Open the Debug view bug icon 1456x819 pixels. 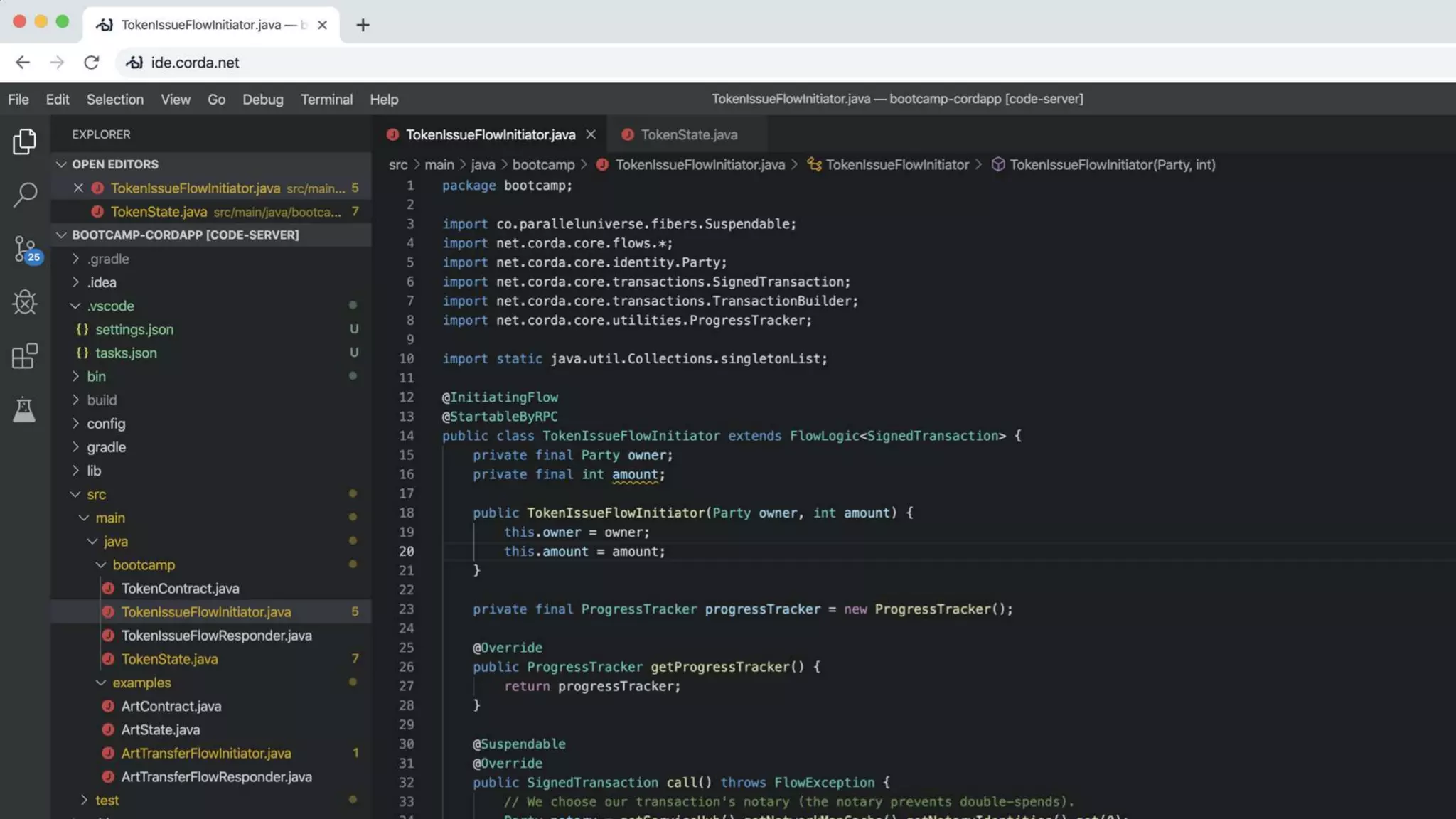pyautogui.click(x=24, y=302)
